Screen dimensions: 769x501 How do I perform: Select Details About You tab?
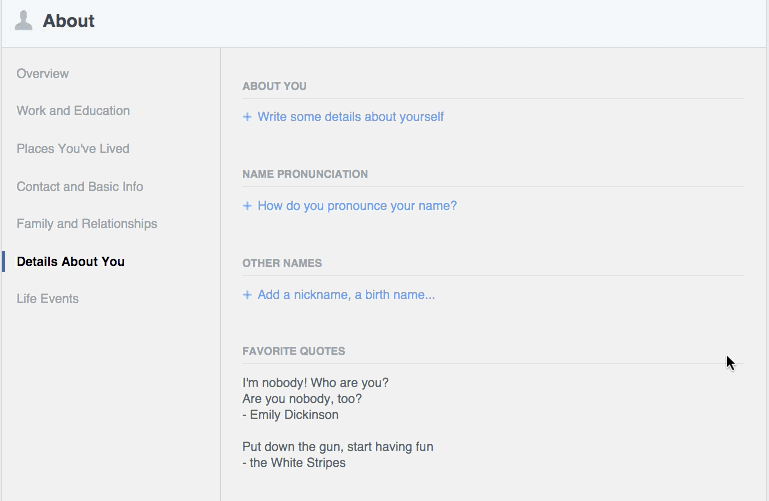(71, 262)
